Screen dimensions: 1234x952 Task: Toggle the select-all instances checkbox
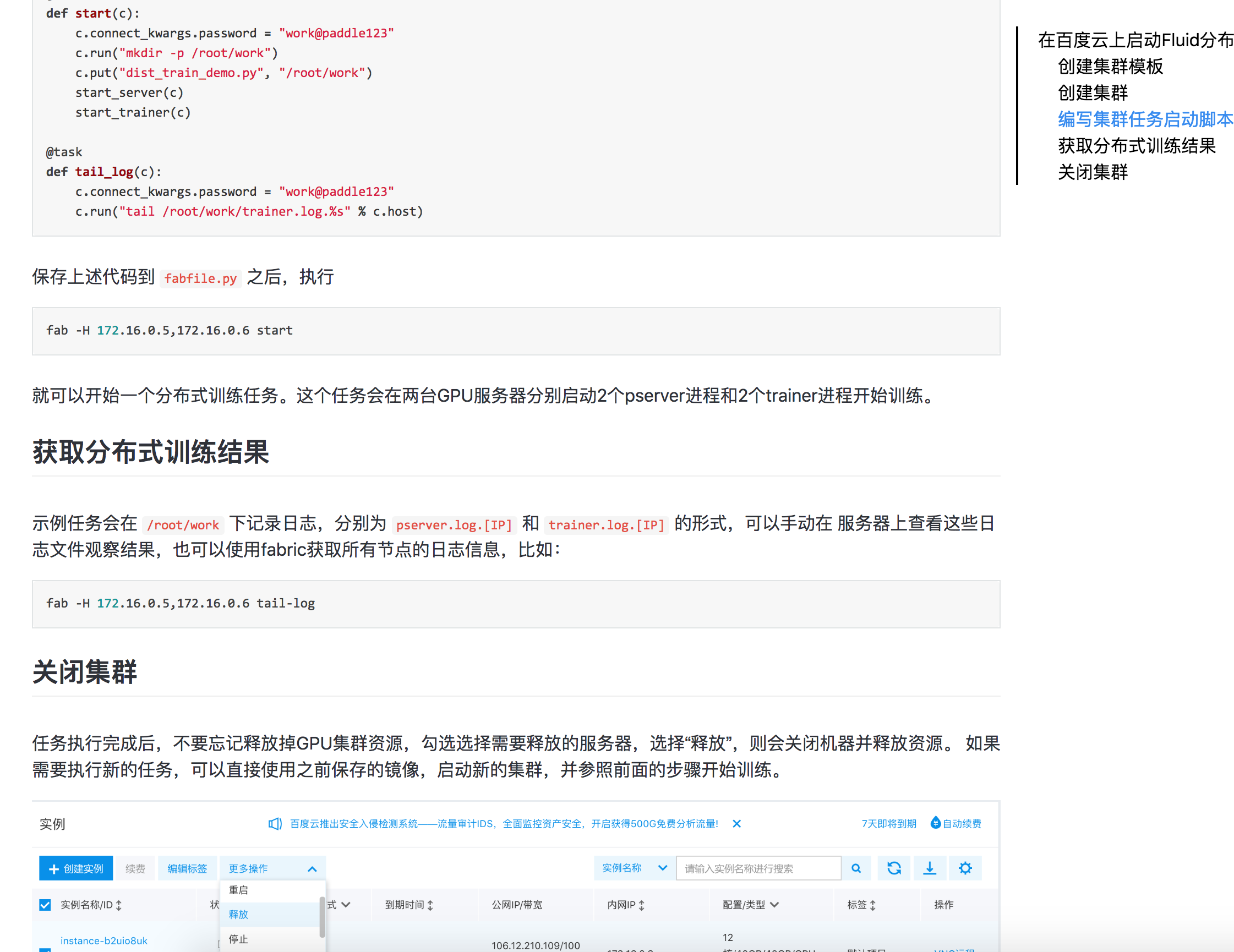pos(45,905)
